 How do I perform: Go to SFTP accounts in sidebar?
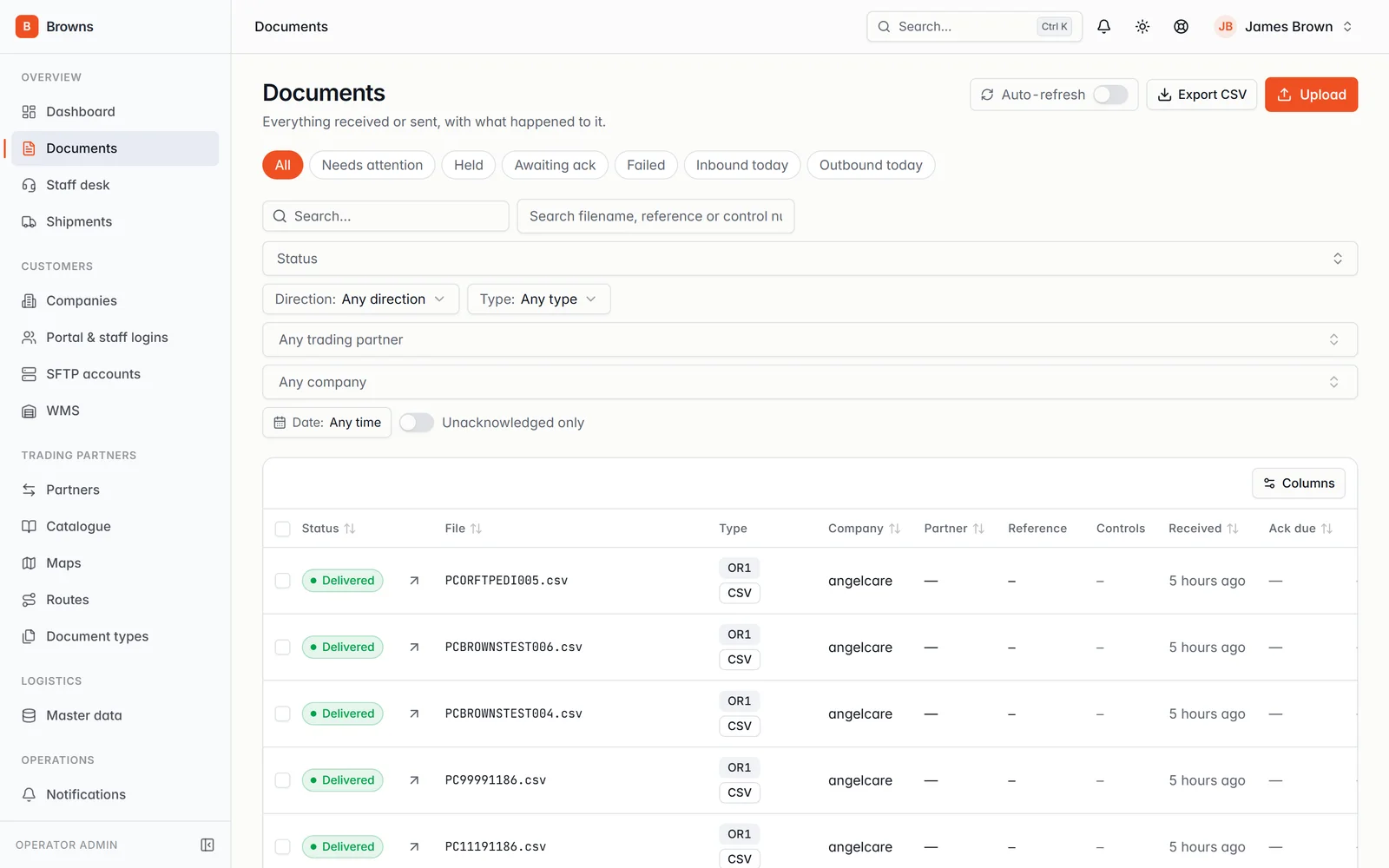(x=115, y=374)
